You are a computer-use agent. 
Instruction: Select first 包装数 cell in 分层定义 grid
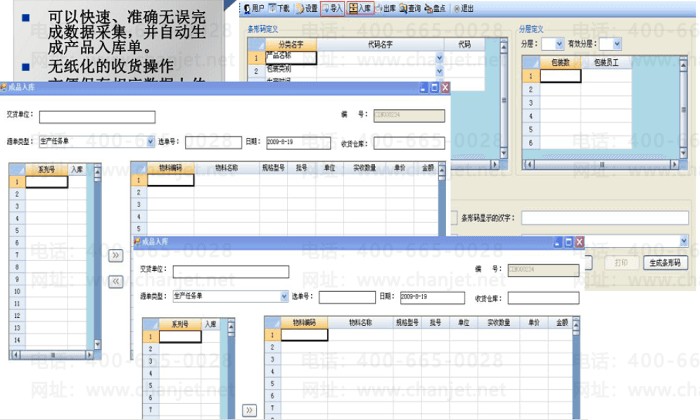[560, 76]
